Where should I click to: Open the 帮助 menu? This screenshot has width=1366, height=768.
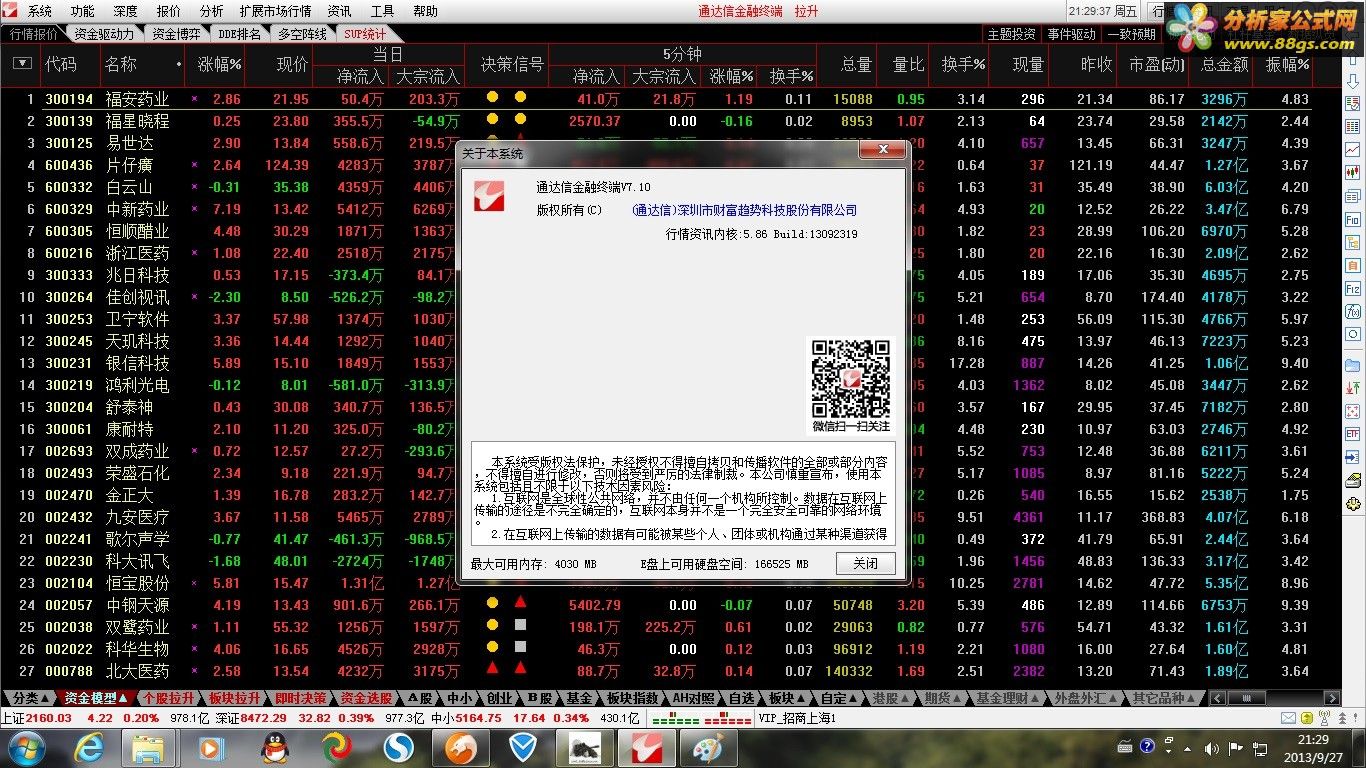[x=425, y=11]
